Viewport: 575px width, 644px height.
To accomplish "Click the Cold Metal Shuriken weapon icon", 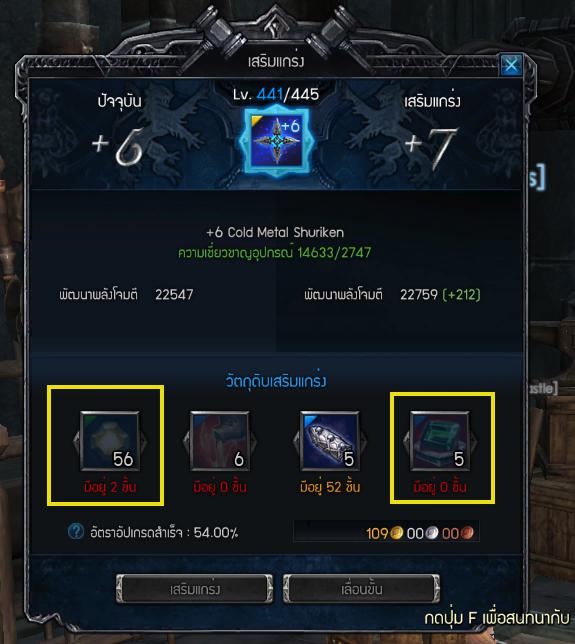I will [x=277, y=140].
